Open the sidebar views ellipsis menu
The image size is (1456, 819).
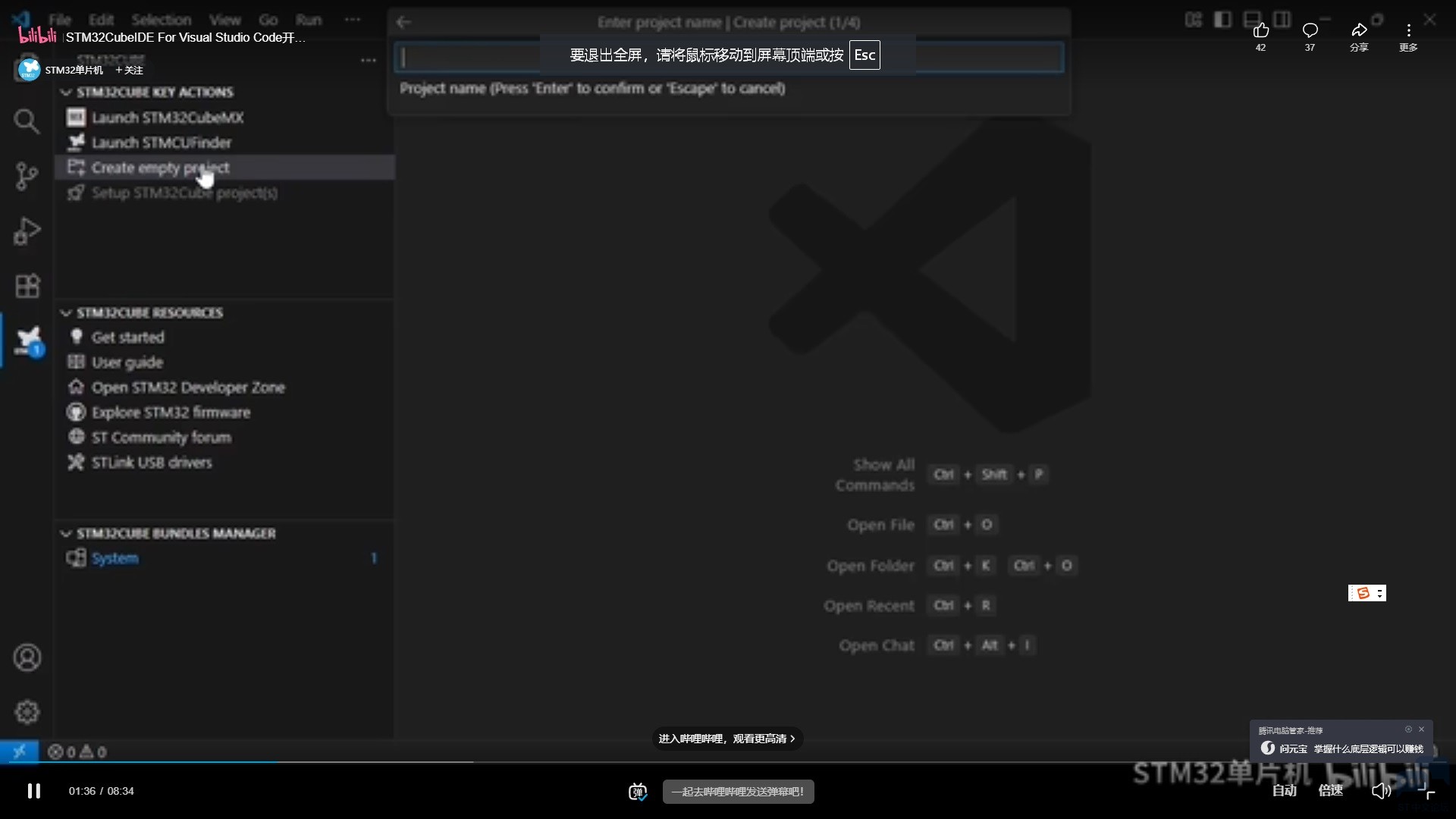369,61
